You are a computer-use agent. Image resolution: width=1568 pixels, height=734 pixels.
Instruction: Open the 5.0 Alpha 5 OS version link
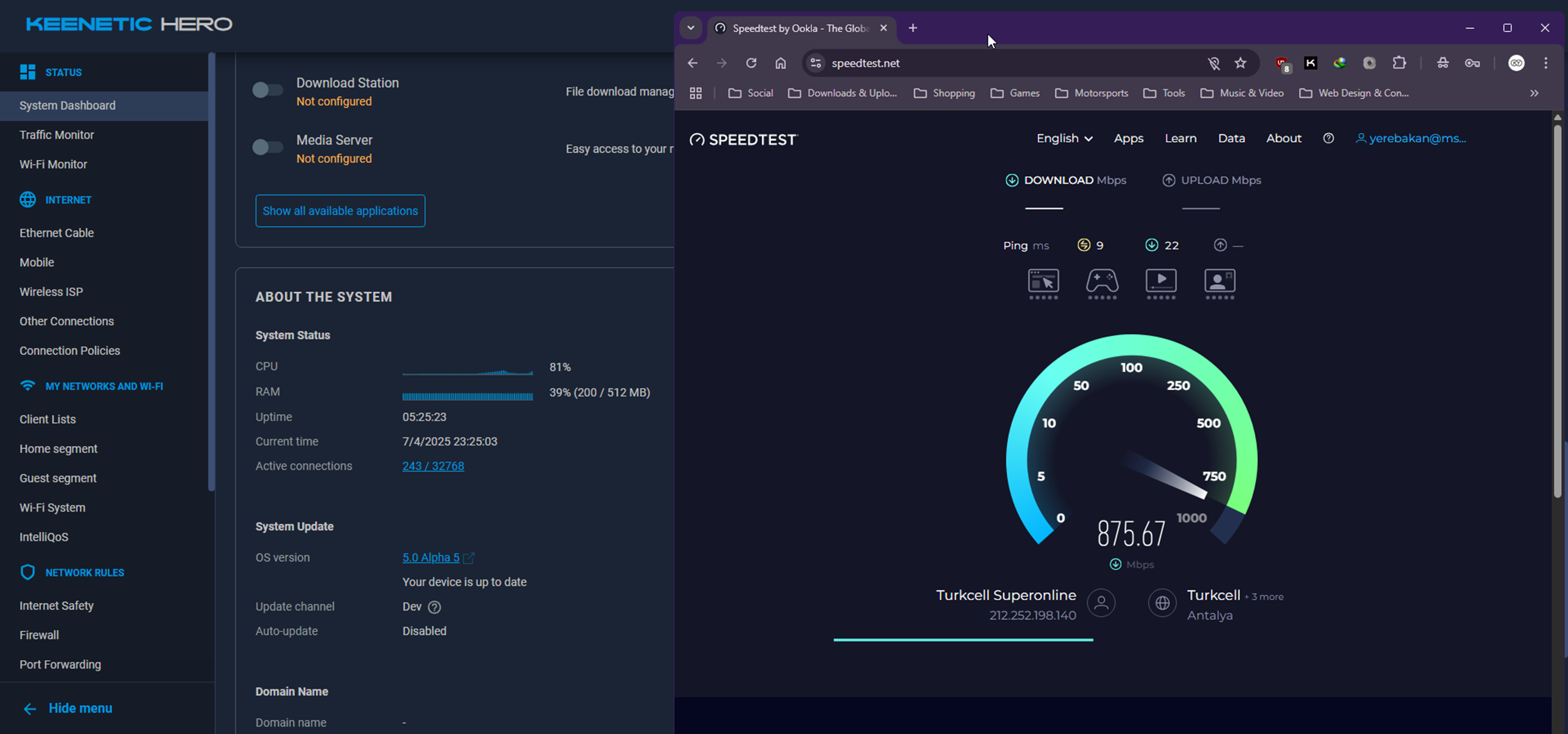[430, 557]
